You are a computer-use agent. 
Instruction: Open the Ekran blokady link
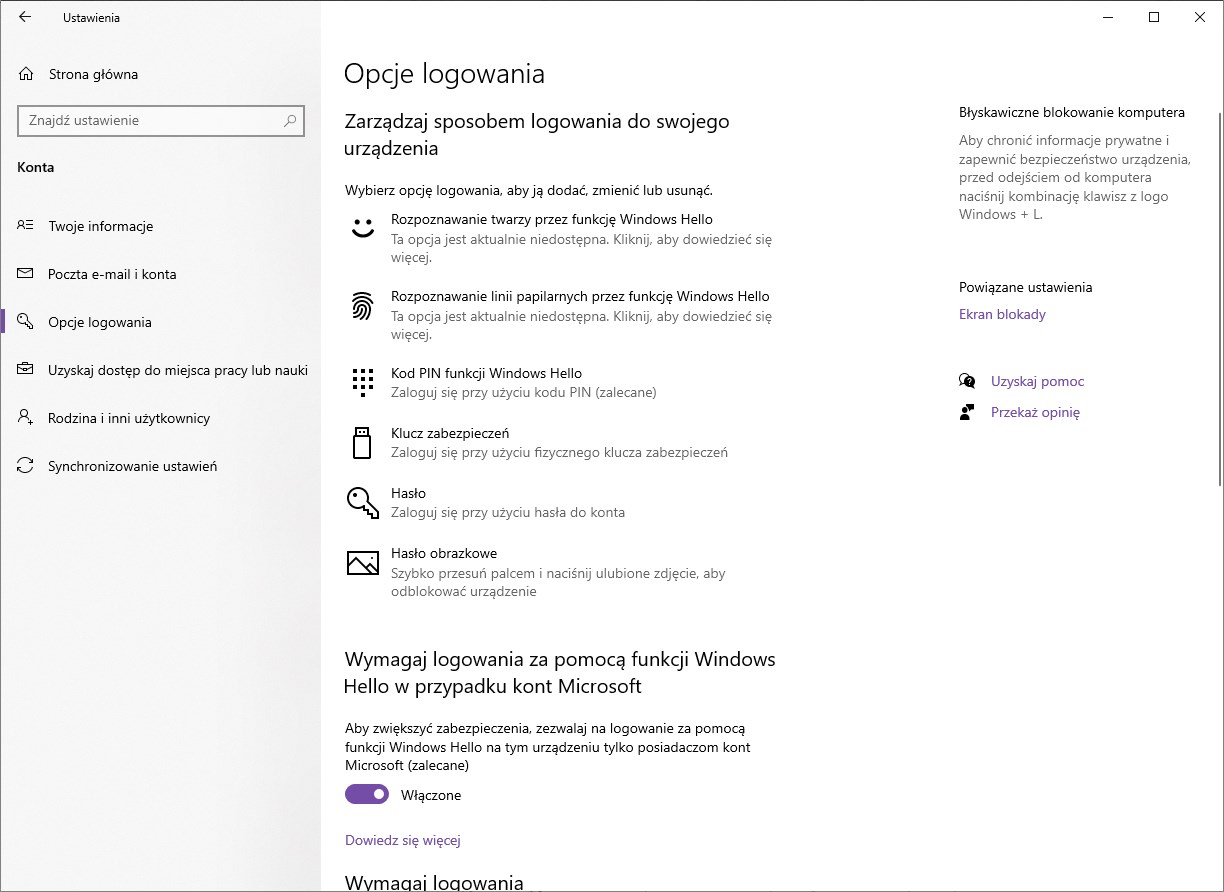[1002, 314]
